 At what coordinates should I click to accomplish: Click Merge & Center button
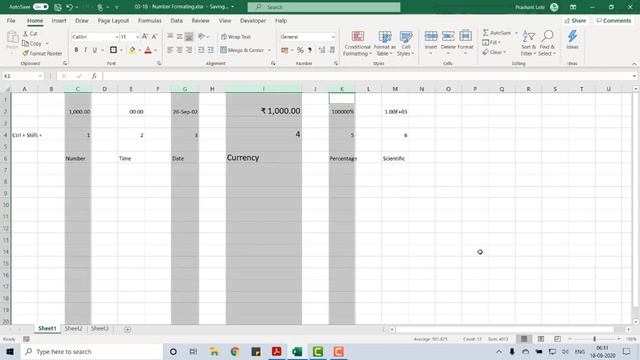point(242,50)
